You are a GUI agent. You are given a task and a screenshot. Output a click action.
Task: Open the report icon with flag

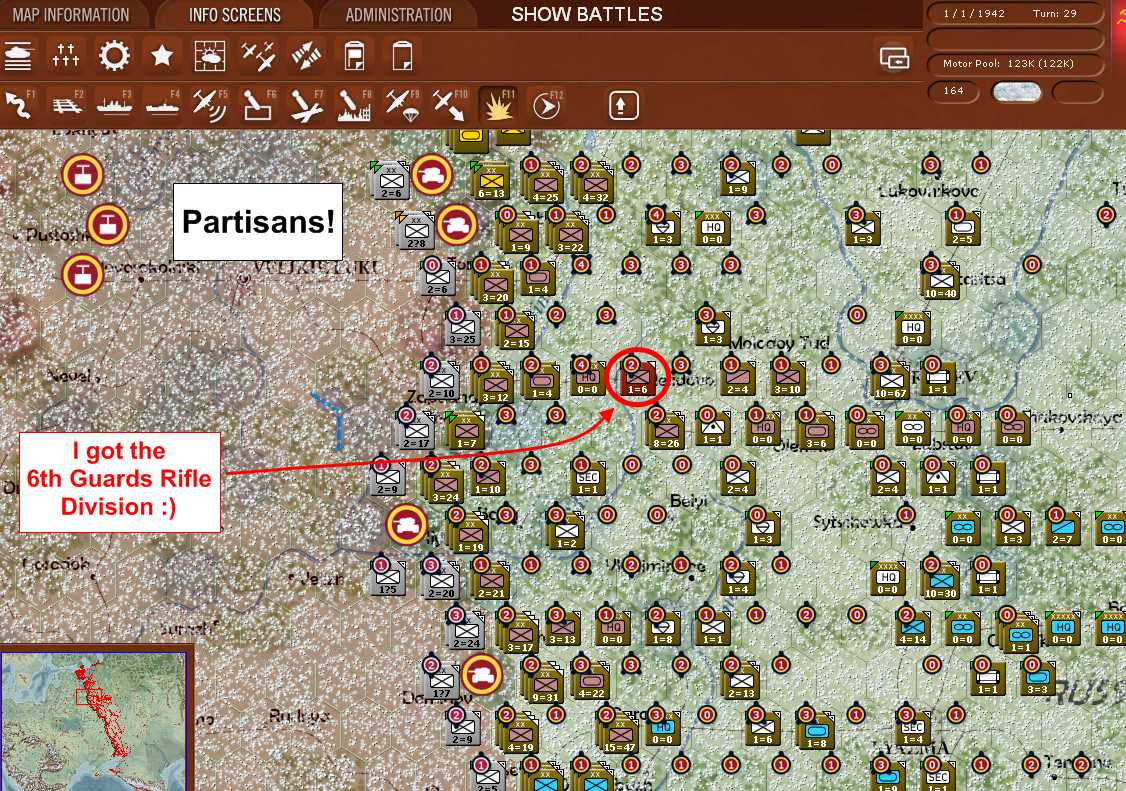pos(355,56)
